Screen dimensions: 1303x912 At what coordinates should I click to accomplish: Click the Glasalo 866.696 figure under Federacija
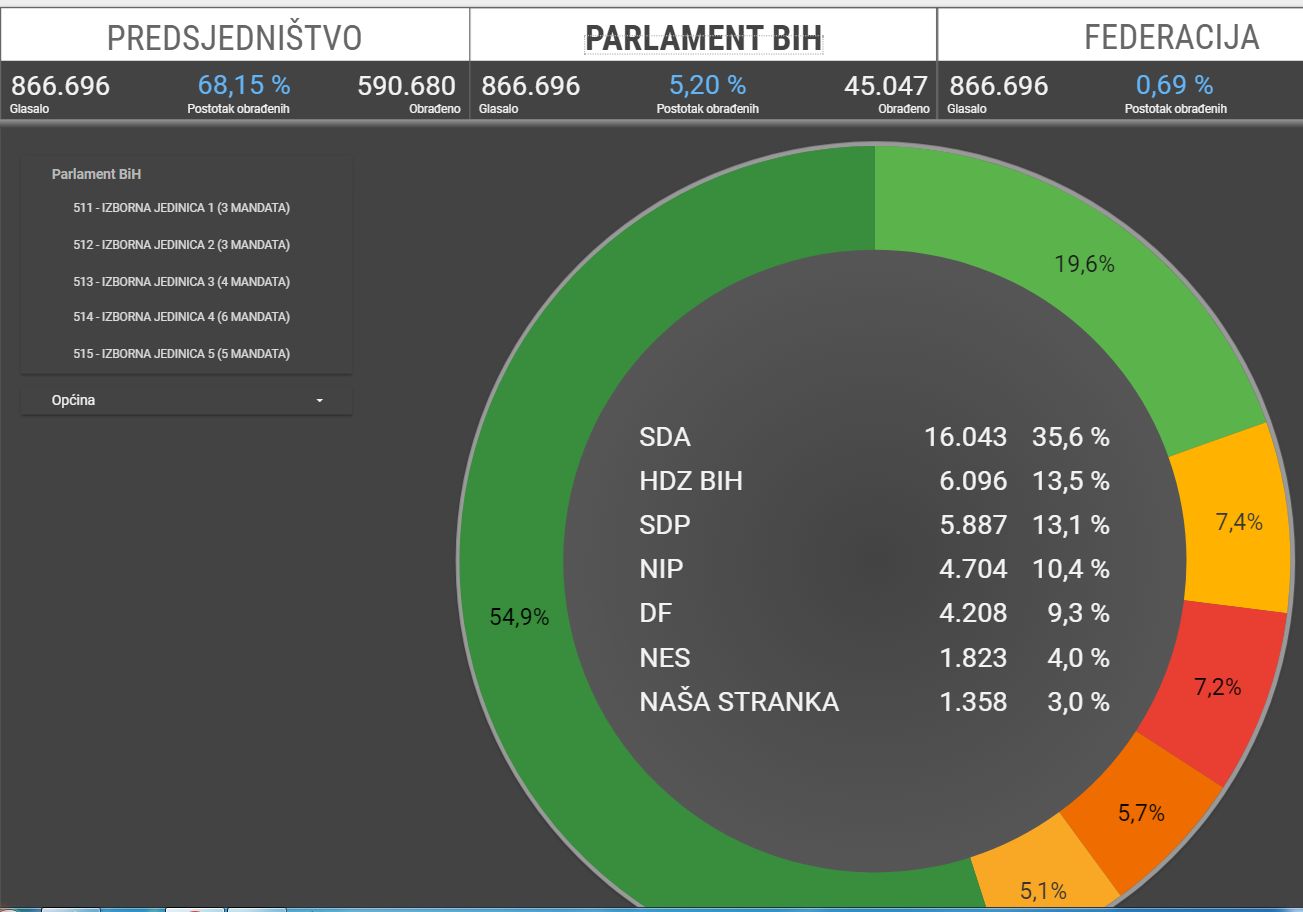[998, 86]
